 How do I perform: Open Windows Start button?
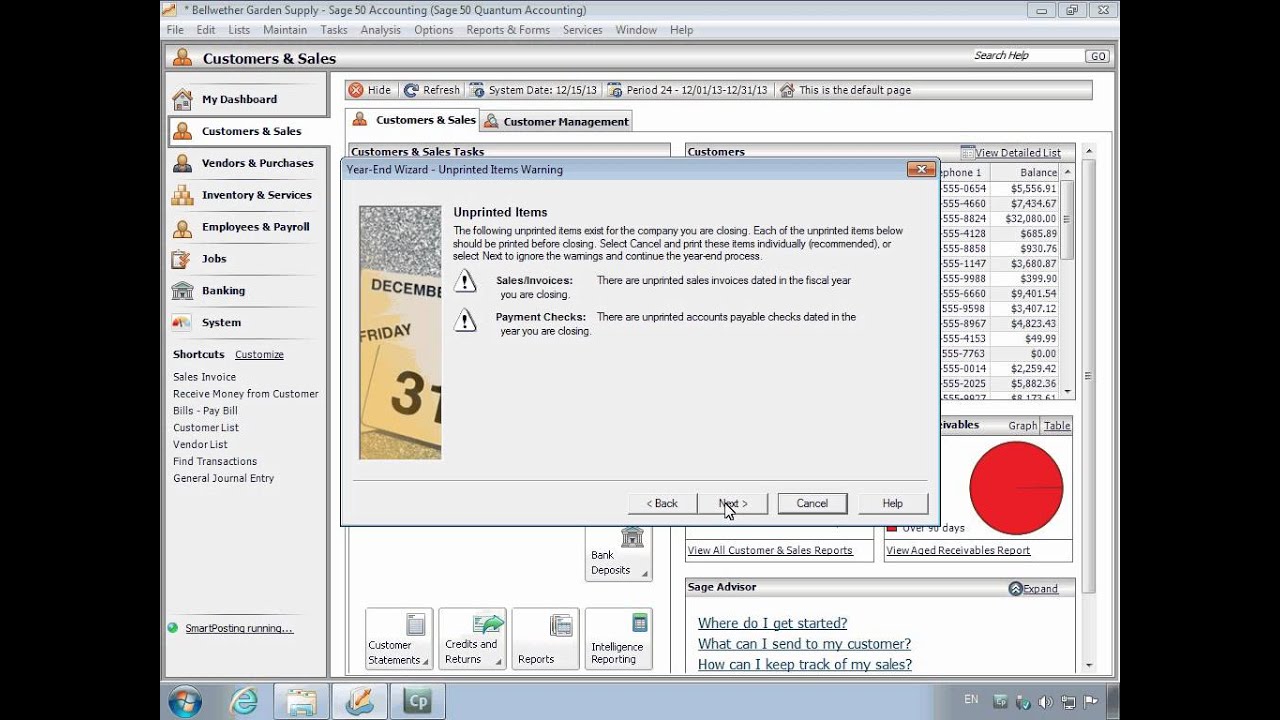185,701
